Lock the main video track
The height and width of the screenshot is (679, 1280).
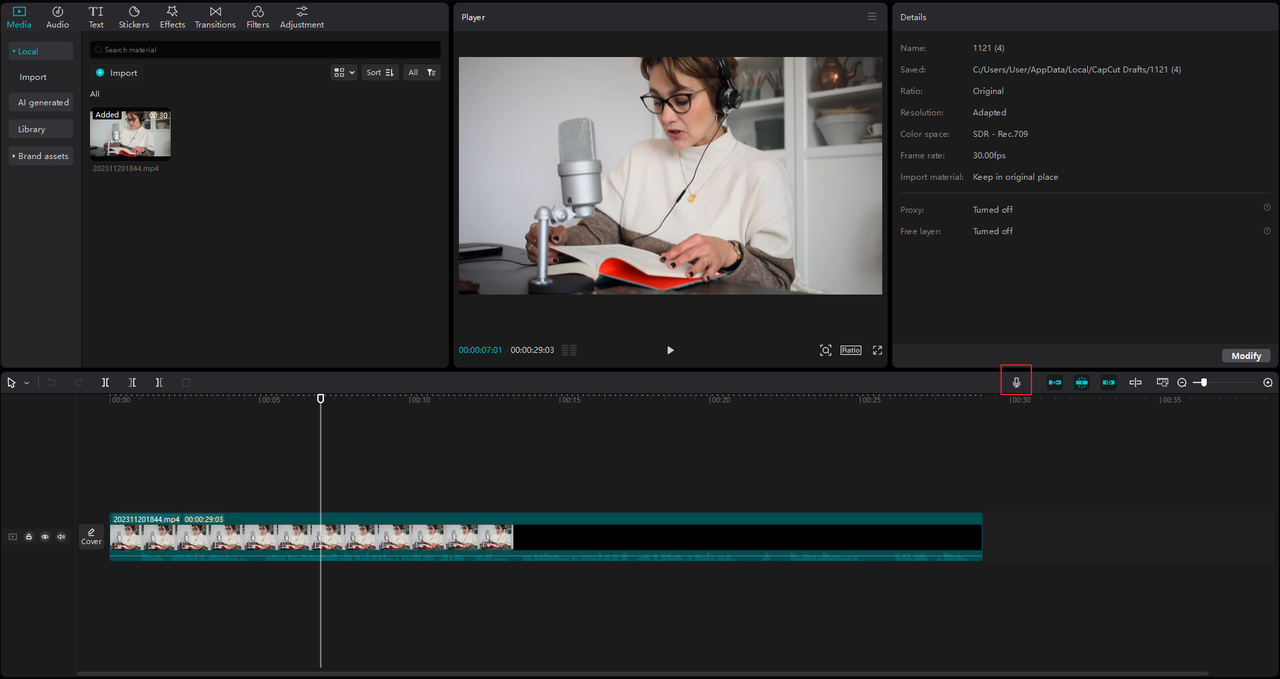[x=29, y=537]
